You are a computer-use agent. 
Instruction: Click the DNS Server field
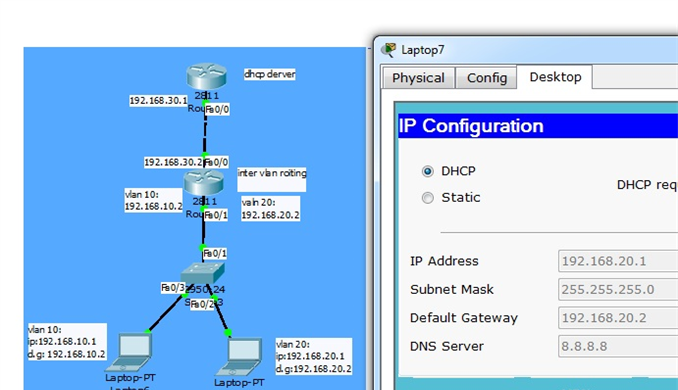[618, 346]
